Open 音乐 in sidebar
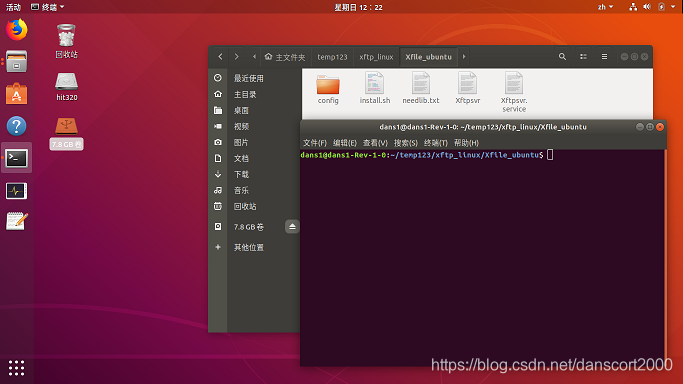This screenshot has height=384, width=683. 255,190
